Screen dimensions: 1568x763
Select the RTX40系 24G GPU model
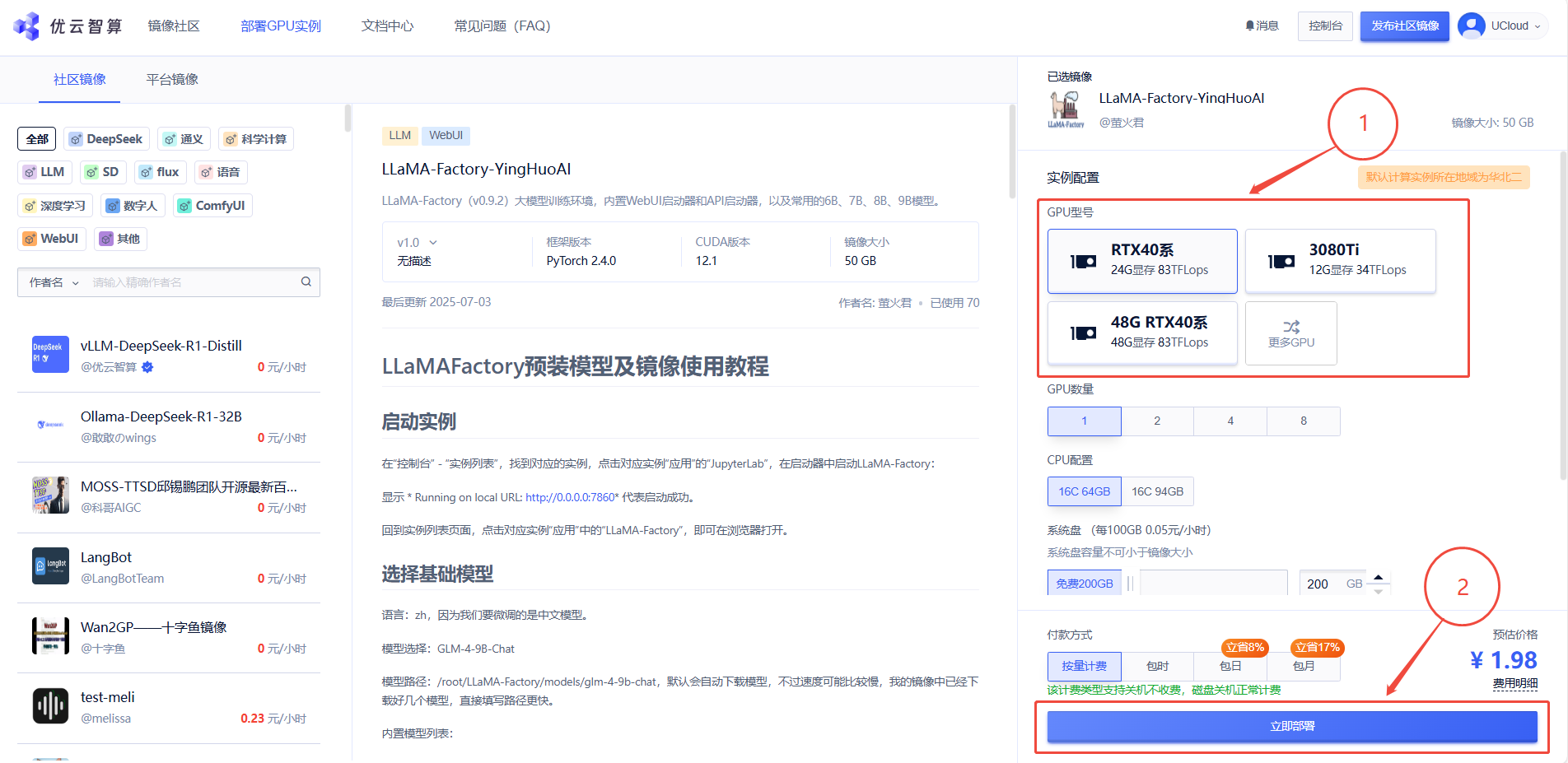[1142, 261]
